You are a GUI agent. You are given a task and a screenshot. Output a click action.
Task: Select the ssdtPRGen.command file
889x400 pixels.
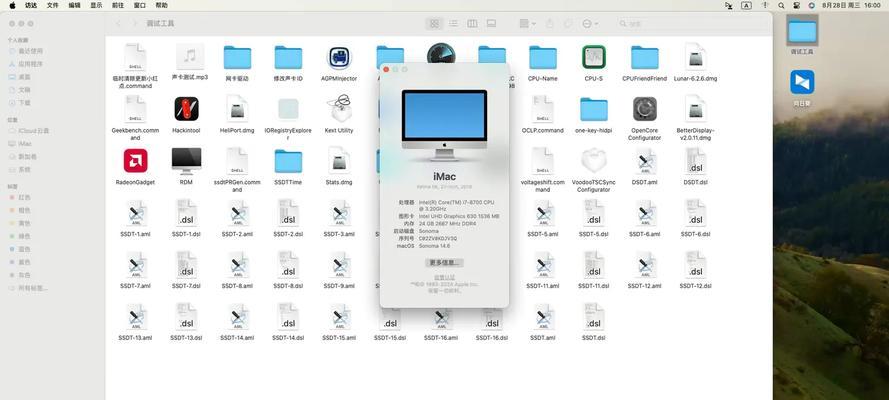(237, 161)
